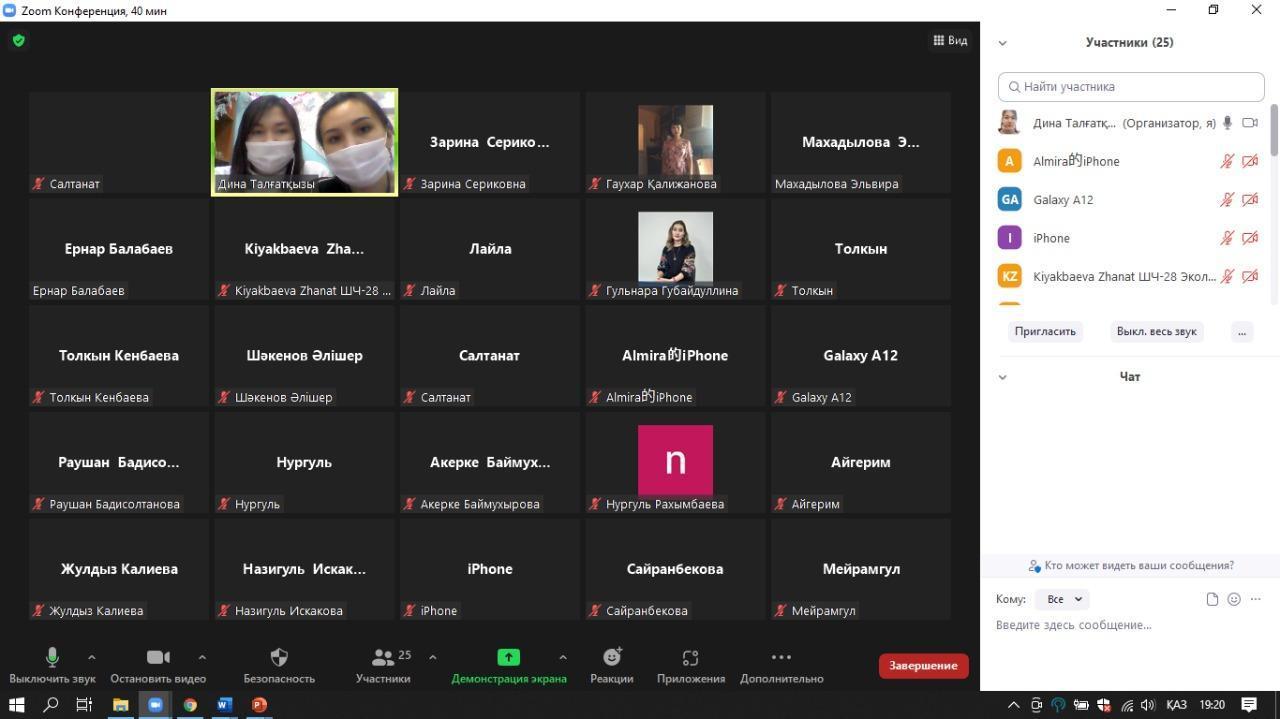1280x719 pixels.
Task: Click the Security shield icon
Action: tap(279, 657)
